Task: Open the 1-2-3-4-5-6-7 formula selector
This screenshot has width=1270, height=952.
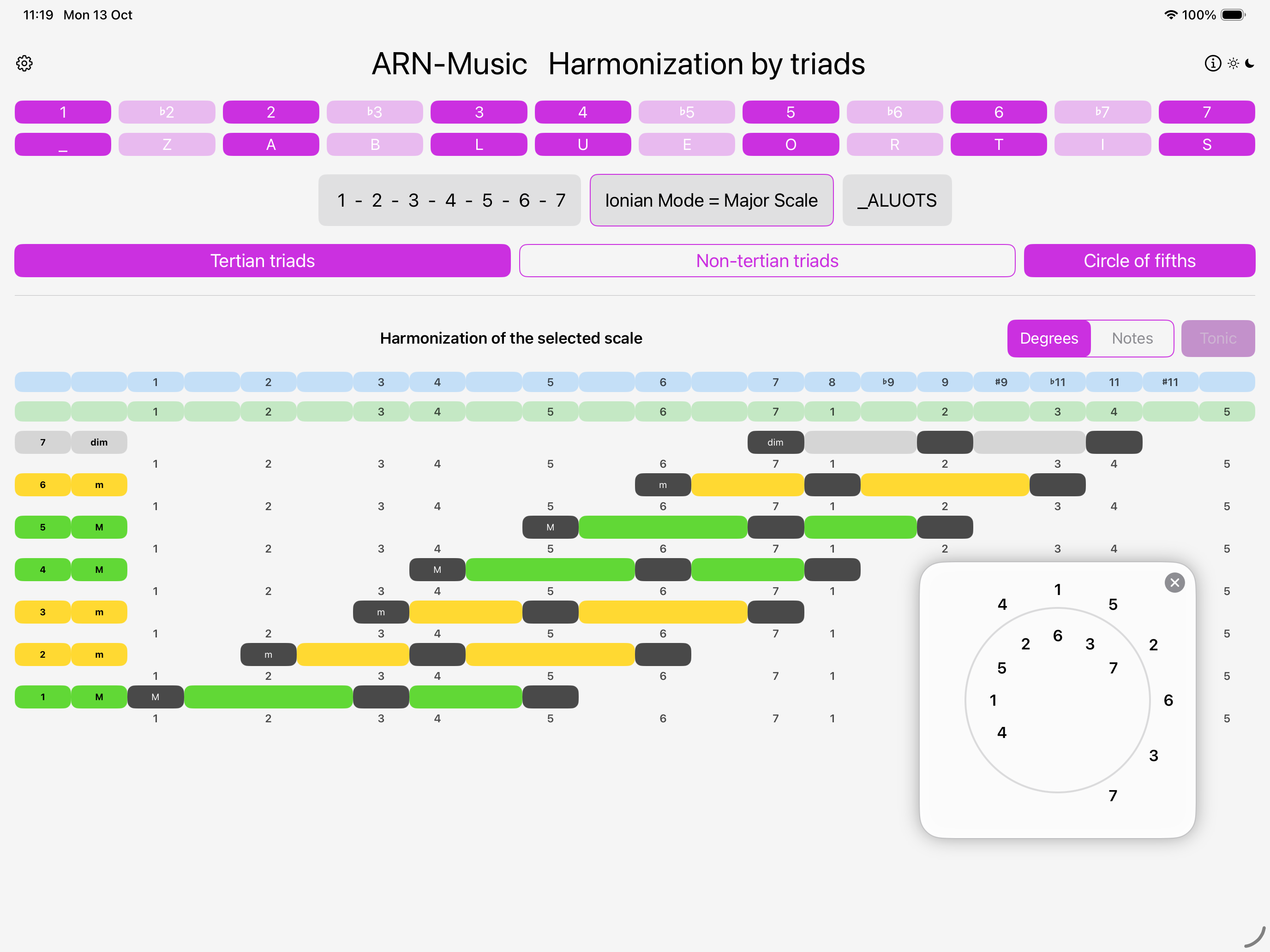Action: point(449,200)
